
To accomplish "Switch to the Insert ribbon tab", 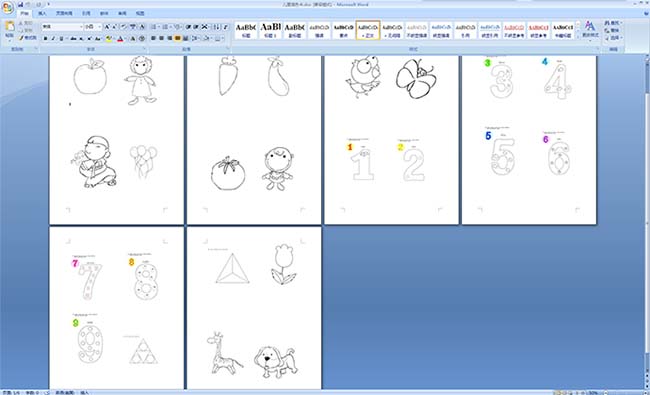I will click(42, 13).
